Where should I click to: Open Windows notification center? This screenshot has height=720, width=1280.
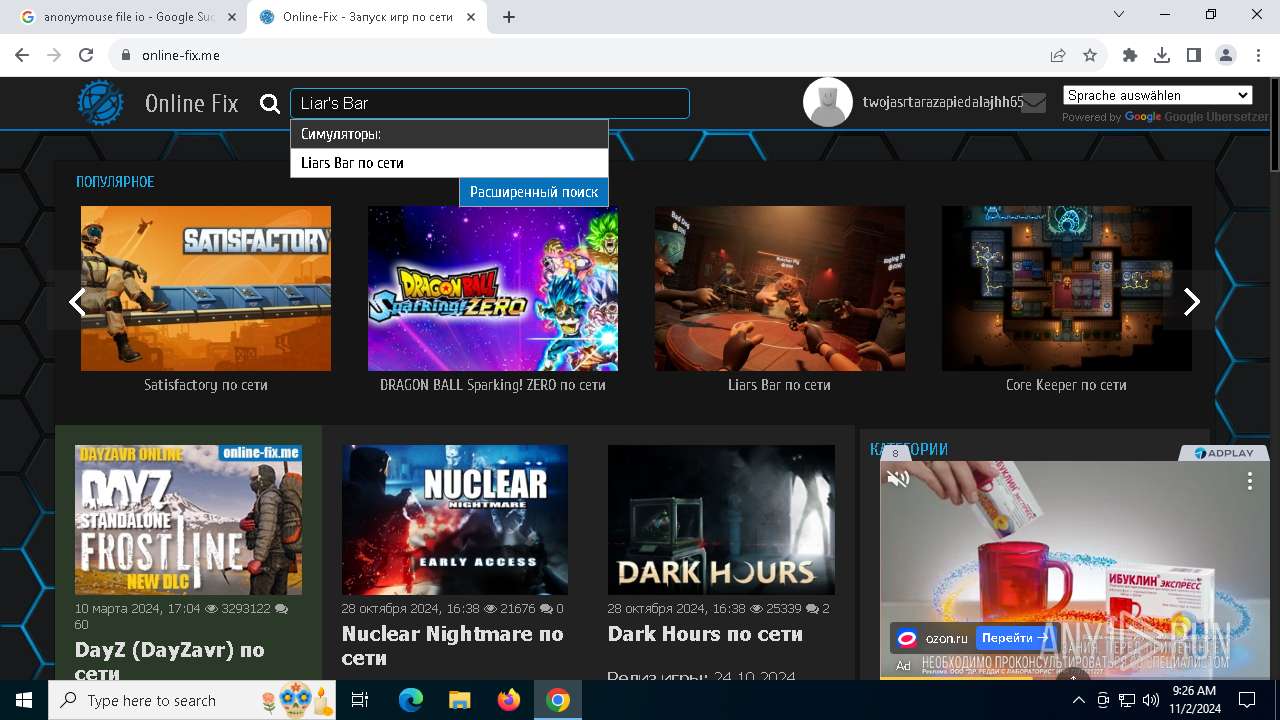(x=1247, y=700)
